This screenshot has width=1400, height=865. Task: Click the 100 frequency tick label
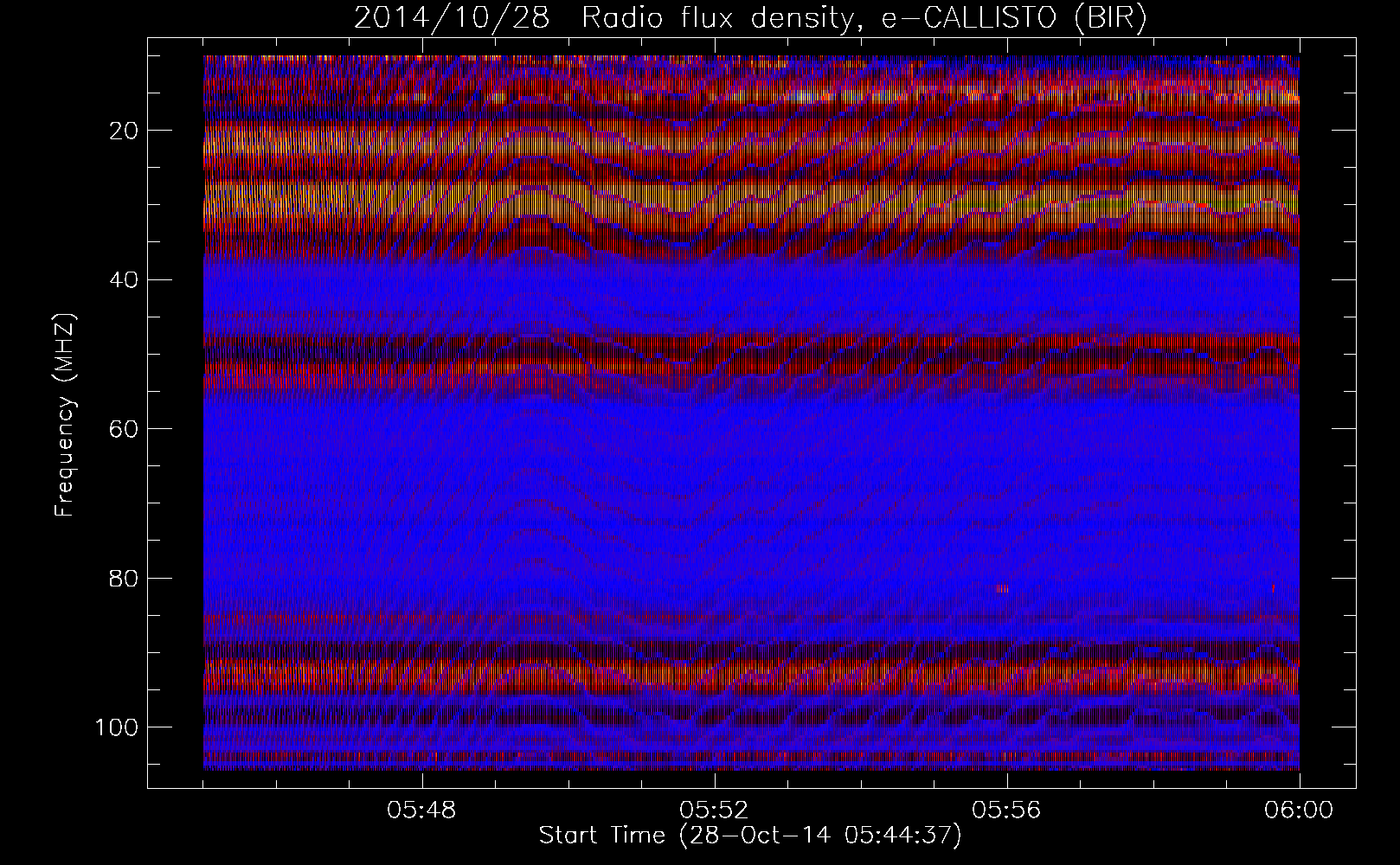click(118, 727)
